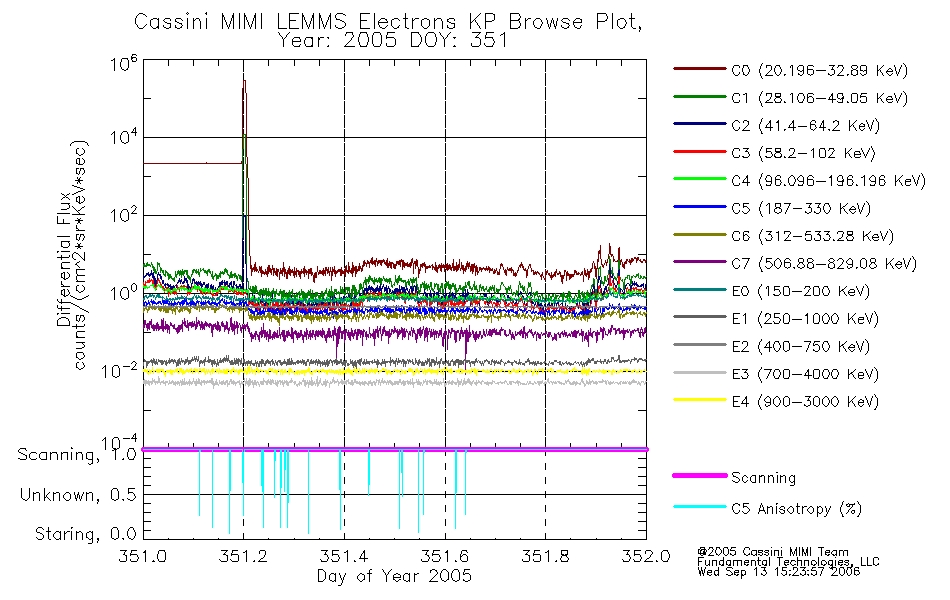950x600 pixels.
Task: Click the Staring, 0.0 axis label
Action: tap(86, 534)
